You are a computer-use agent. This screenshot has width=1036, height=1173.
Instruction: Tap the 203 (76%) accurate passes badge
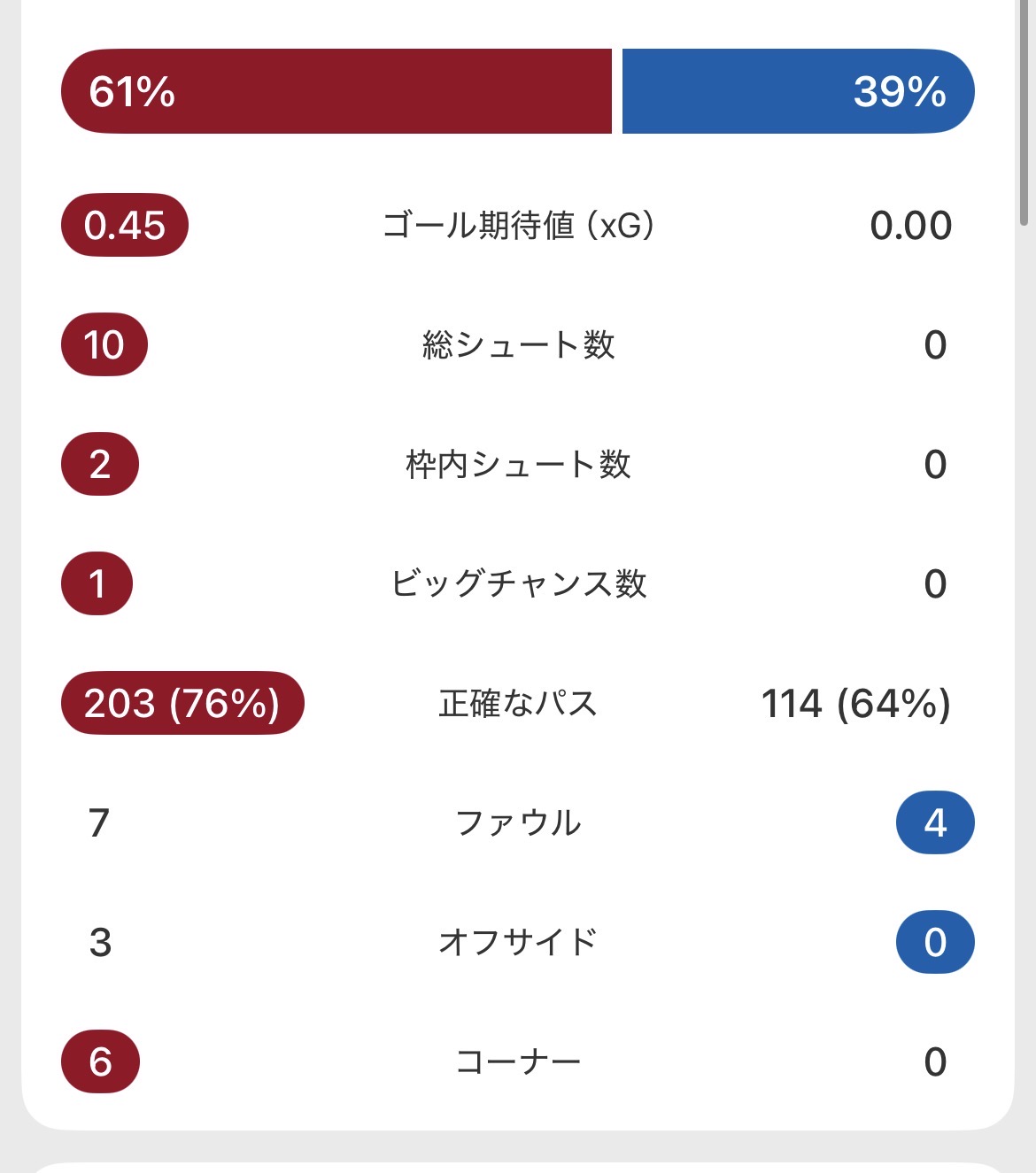click(182, 703)
